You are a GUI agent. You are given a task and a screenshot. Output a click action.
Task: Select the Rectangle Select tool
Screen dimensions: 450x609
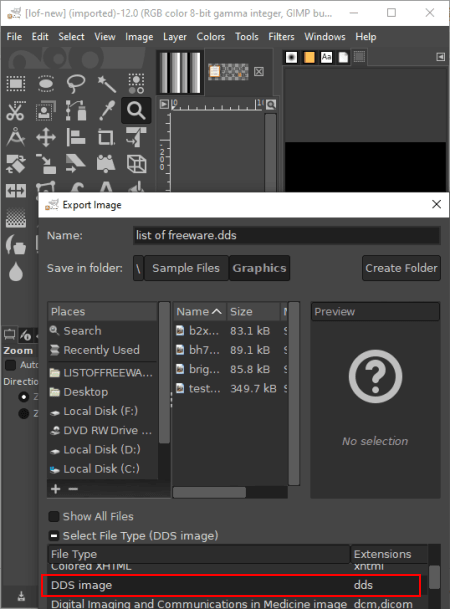point(16,84)
